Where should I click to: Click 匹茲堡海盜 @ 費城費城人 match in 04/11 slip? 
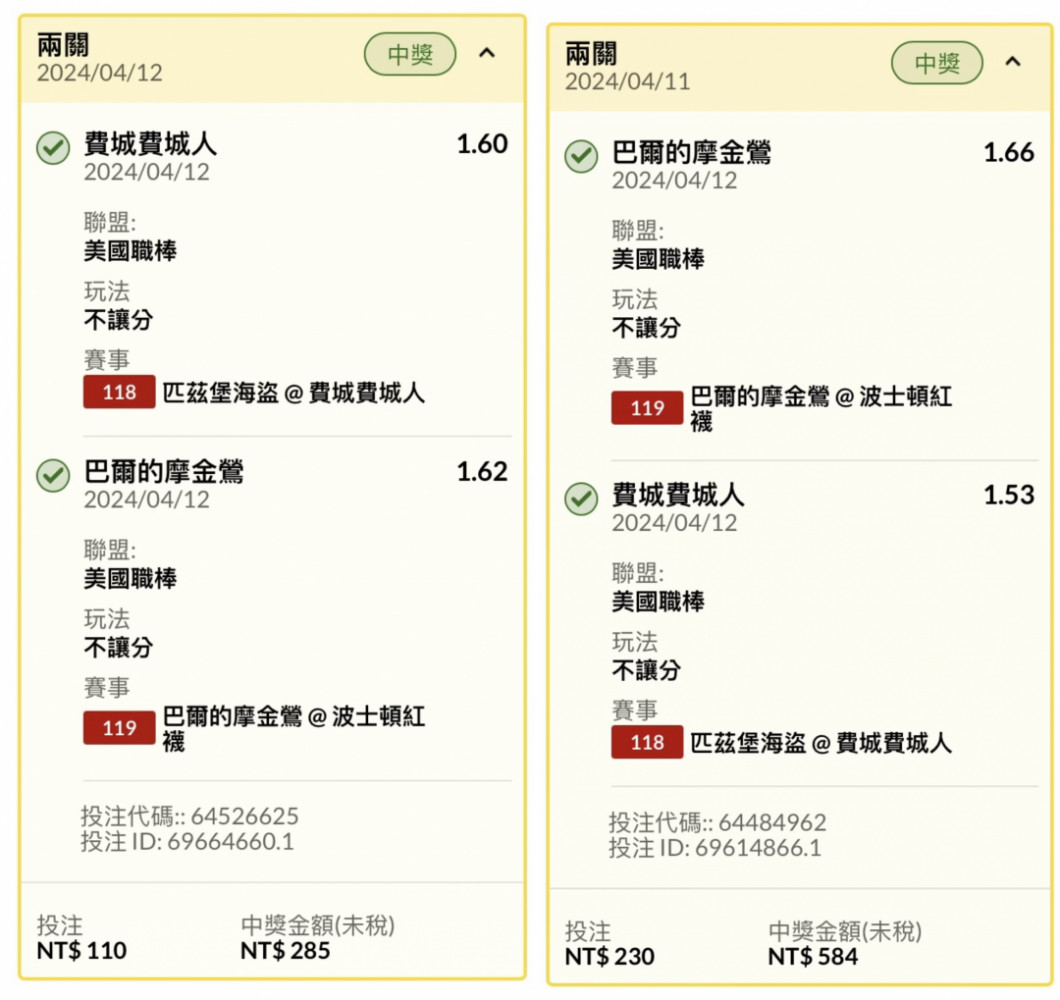point(821,742)
